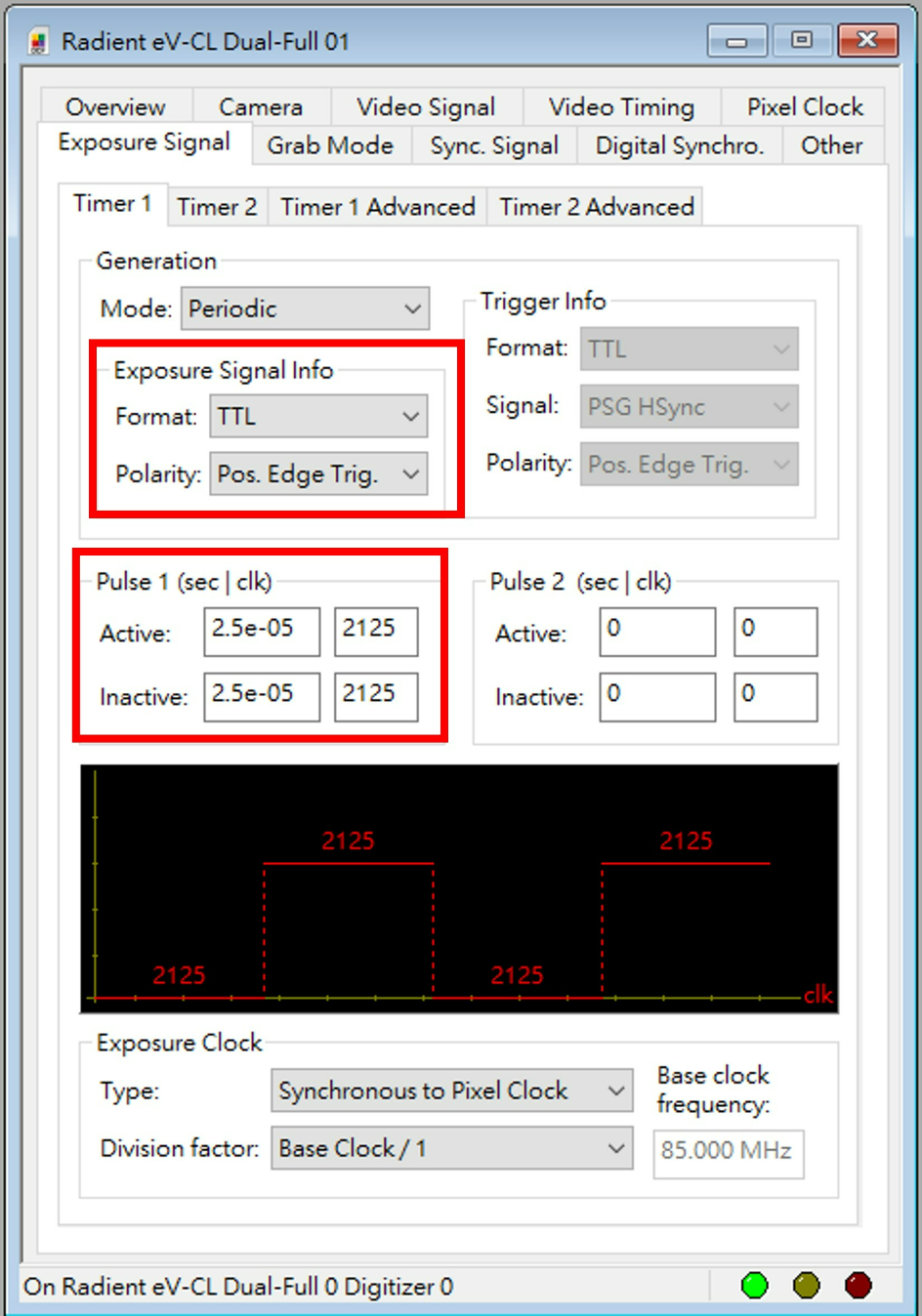Go to the Video Signal tab
Image resolution: width=922 pixels, height=1316 pixels.
pos(426,106)
